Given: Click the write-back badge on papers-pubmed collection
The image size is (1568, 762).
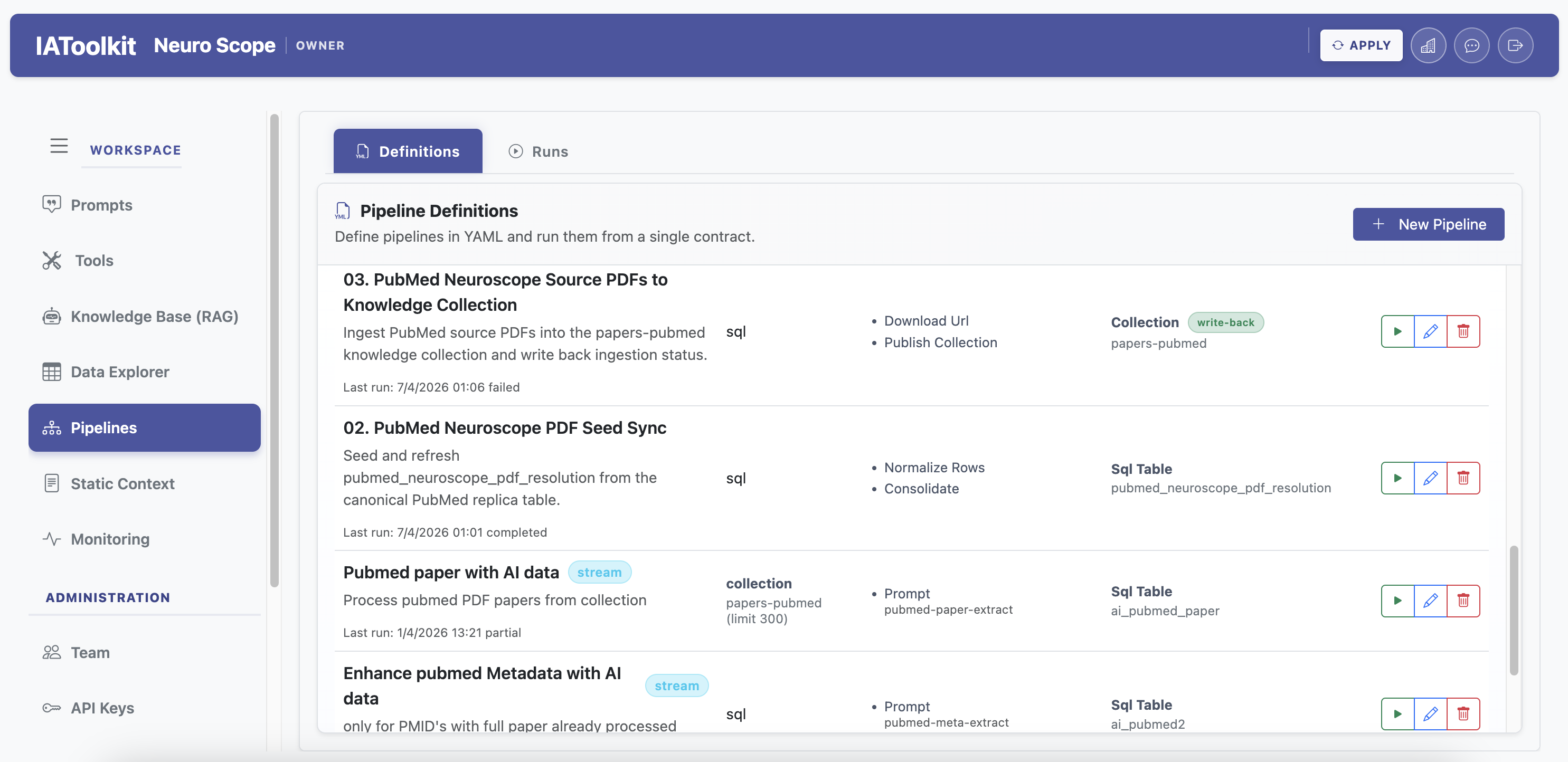Looking at the screenshot, I should (x=1226, y=322).
